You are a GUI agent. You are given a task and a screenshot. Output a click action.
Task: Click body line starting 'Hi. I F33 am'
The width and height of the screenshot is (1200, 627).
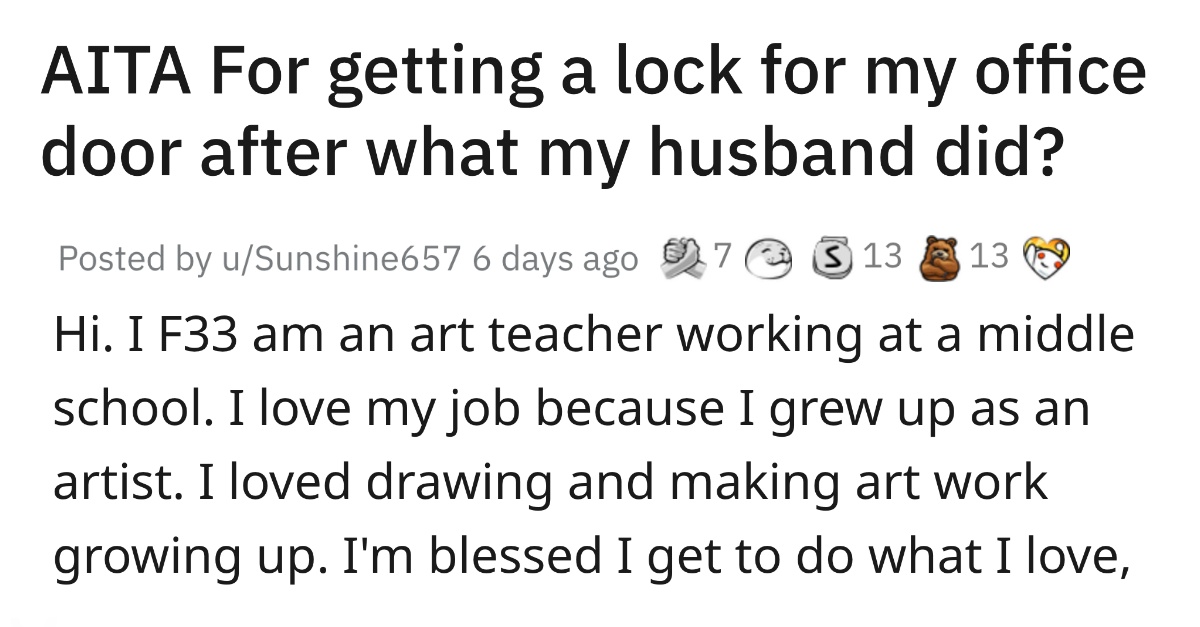(594, 336)
